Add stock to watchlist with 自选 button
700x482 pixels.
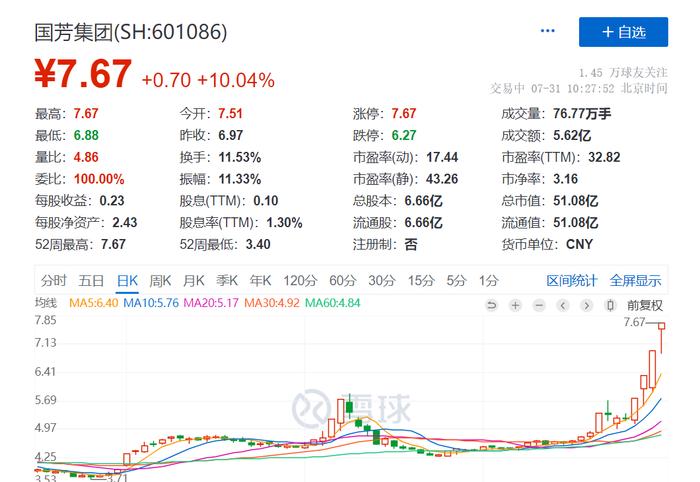[x=623, y=32]
